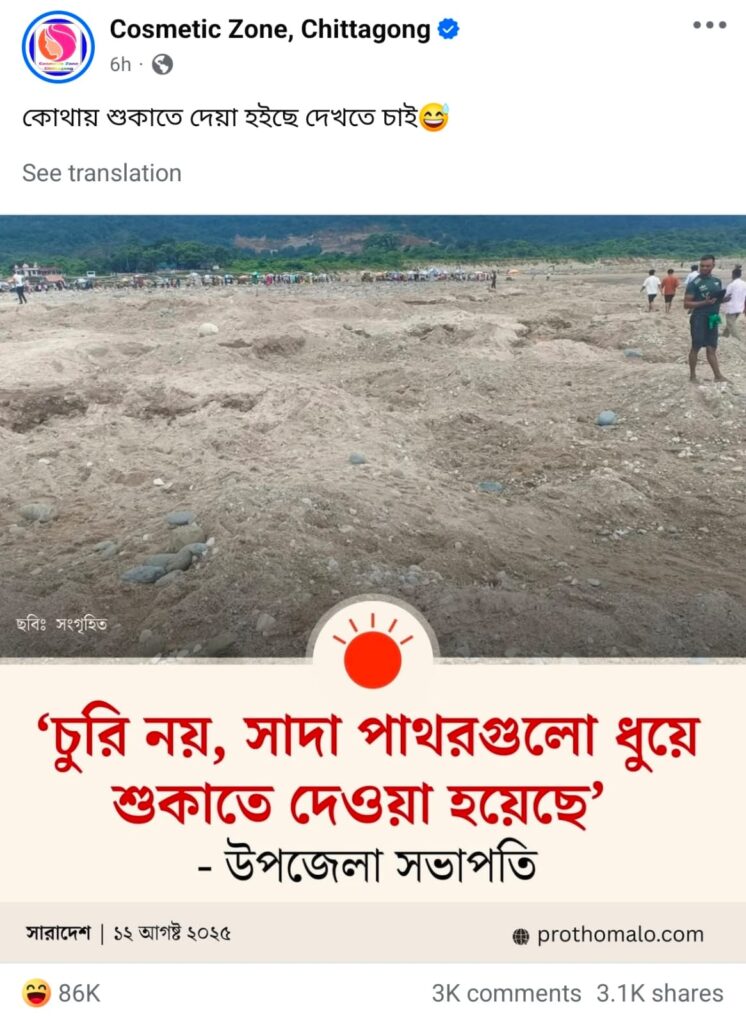Screen dimensions: 746x1024
Task: Open the 3K comments list
Action: click(x=506, y=993)
